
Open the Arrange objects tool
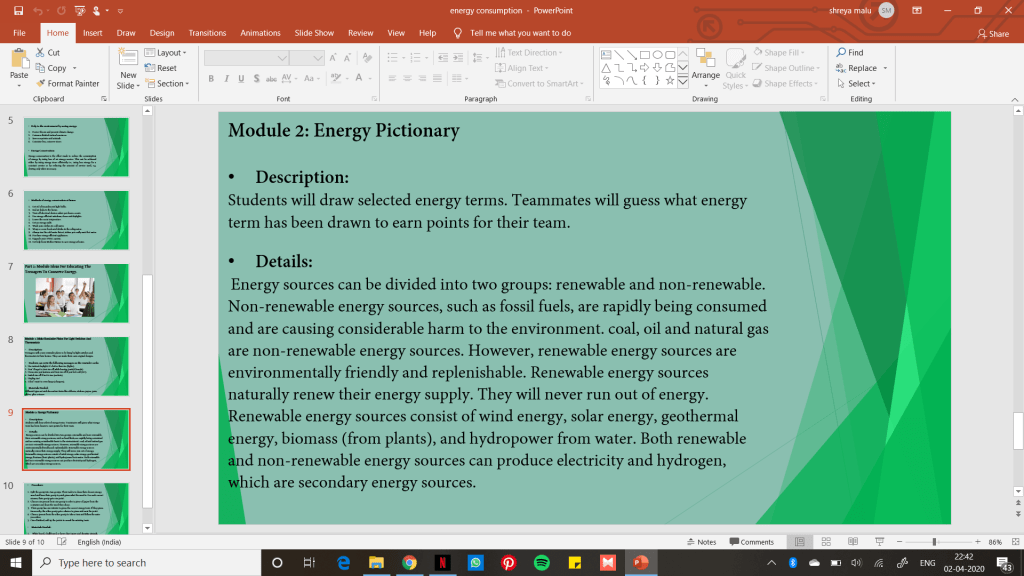pos(705,64)
